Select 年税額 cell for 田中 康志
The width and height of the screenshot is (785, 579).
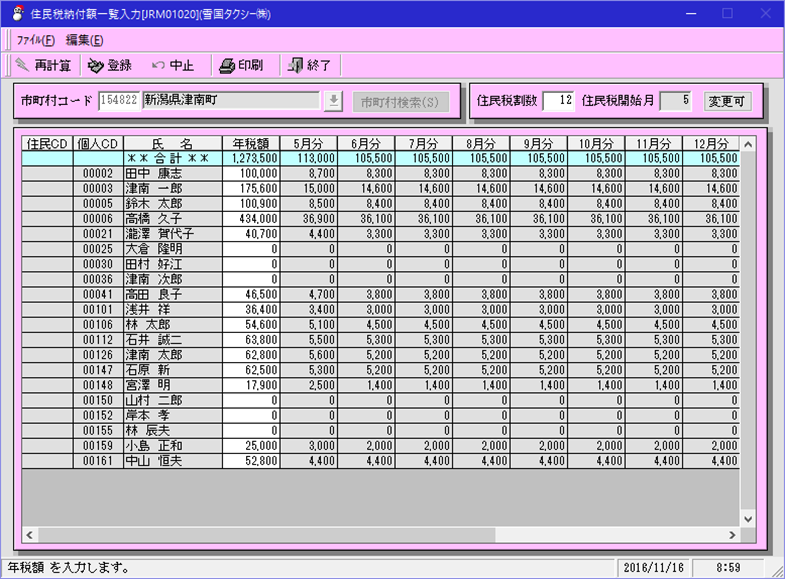pos(250,173)
